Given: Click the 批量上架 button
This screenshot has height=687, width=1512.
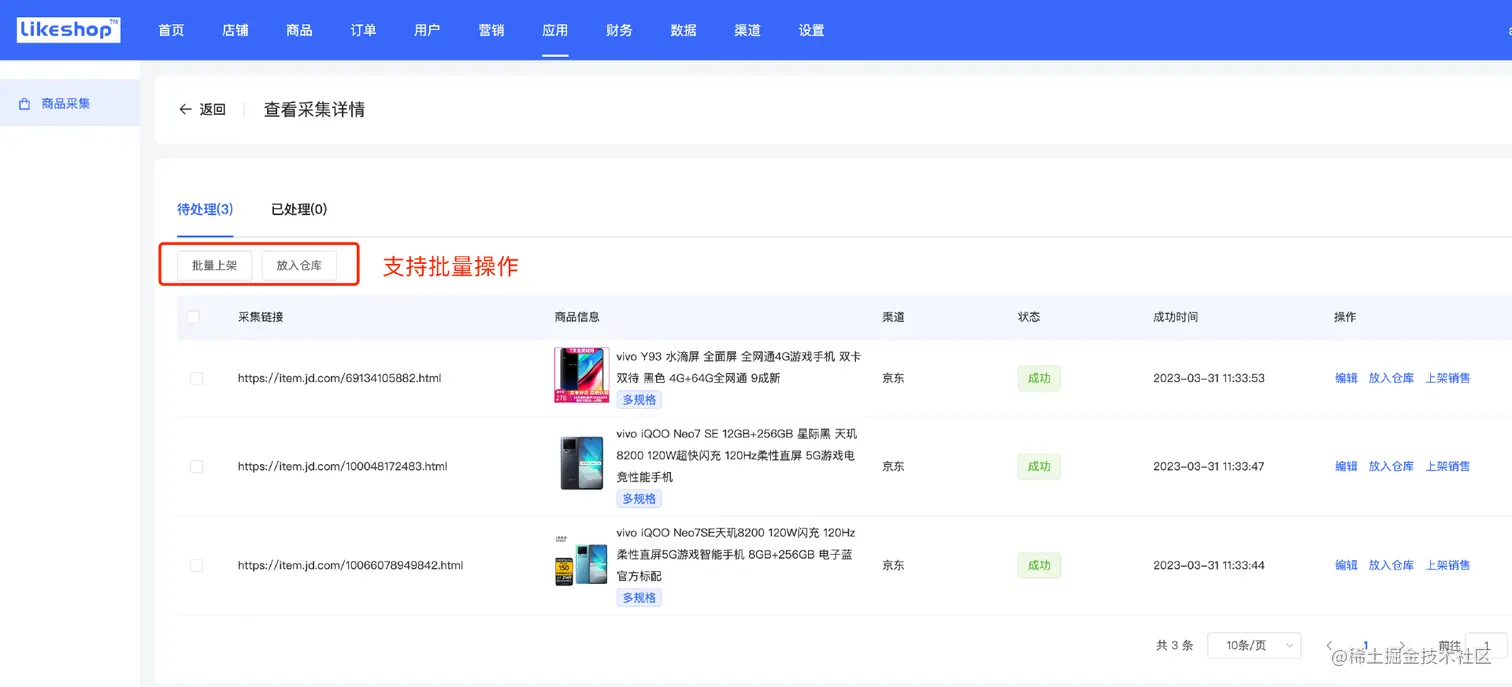Looking at the screenshot, I should point(214,265).
